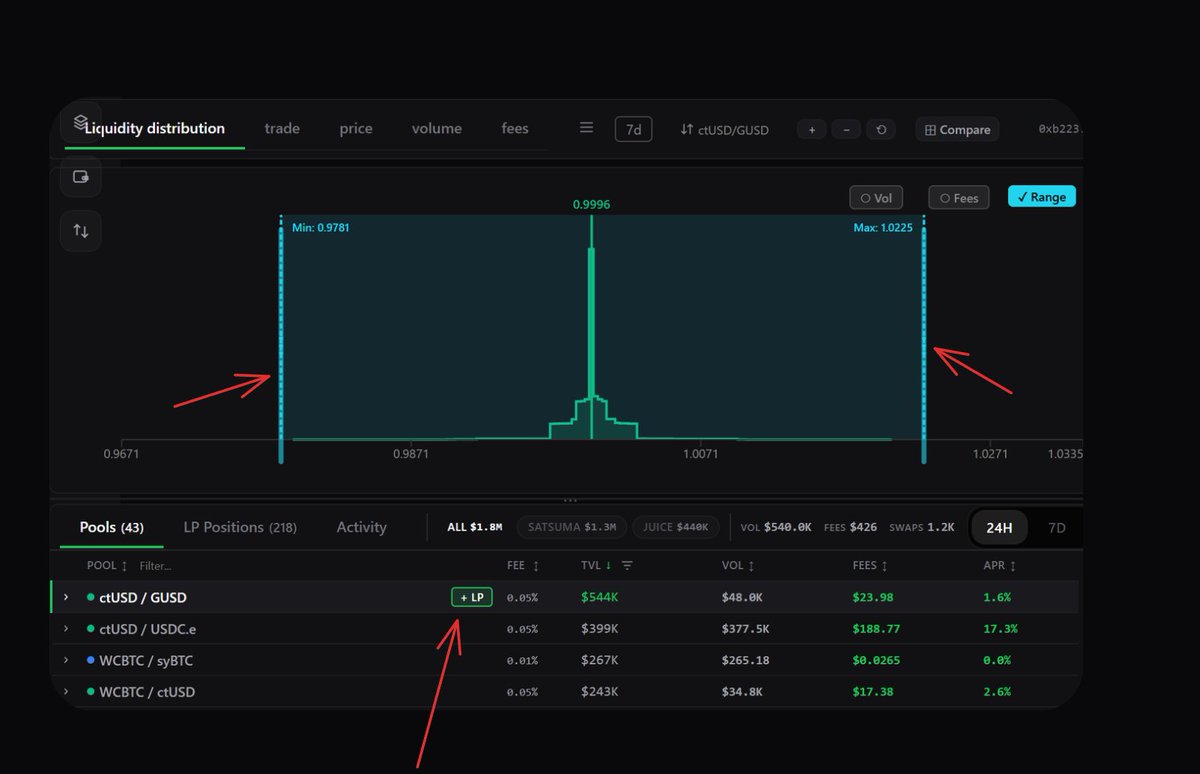Sort by POOL column arrows
This screenshot has height=774, width=1200.
click(124, 566)
